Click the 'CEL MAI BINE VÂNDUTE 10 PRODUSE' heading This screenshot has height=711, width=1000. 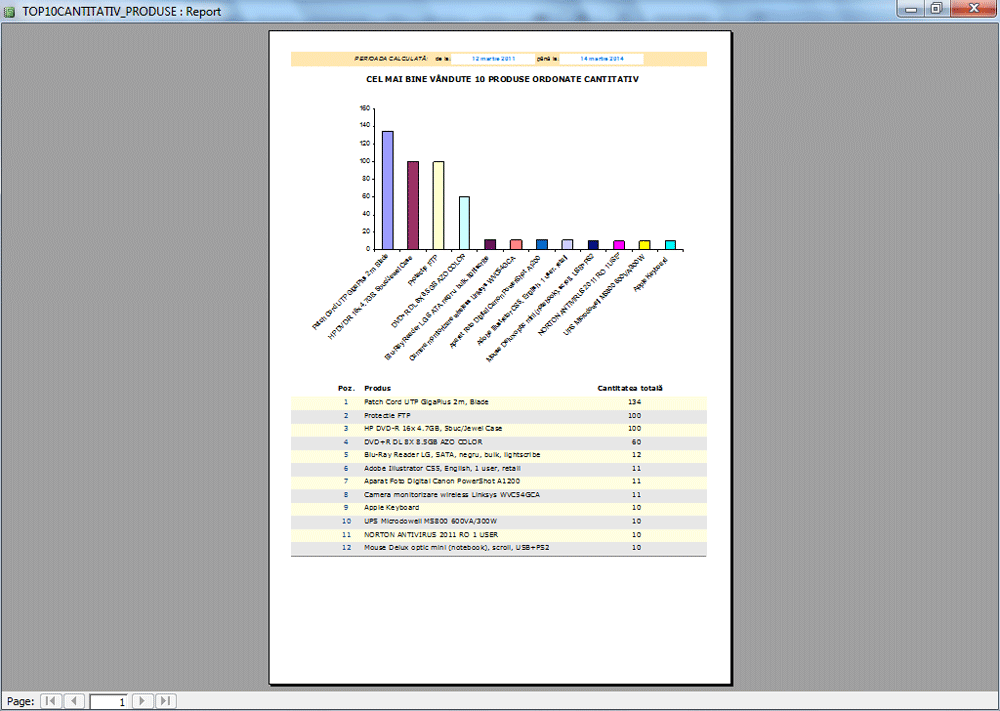[502, 79]
